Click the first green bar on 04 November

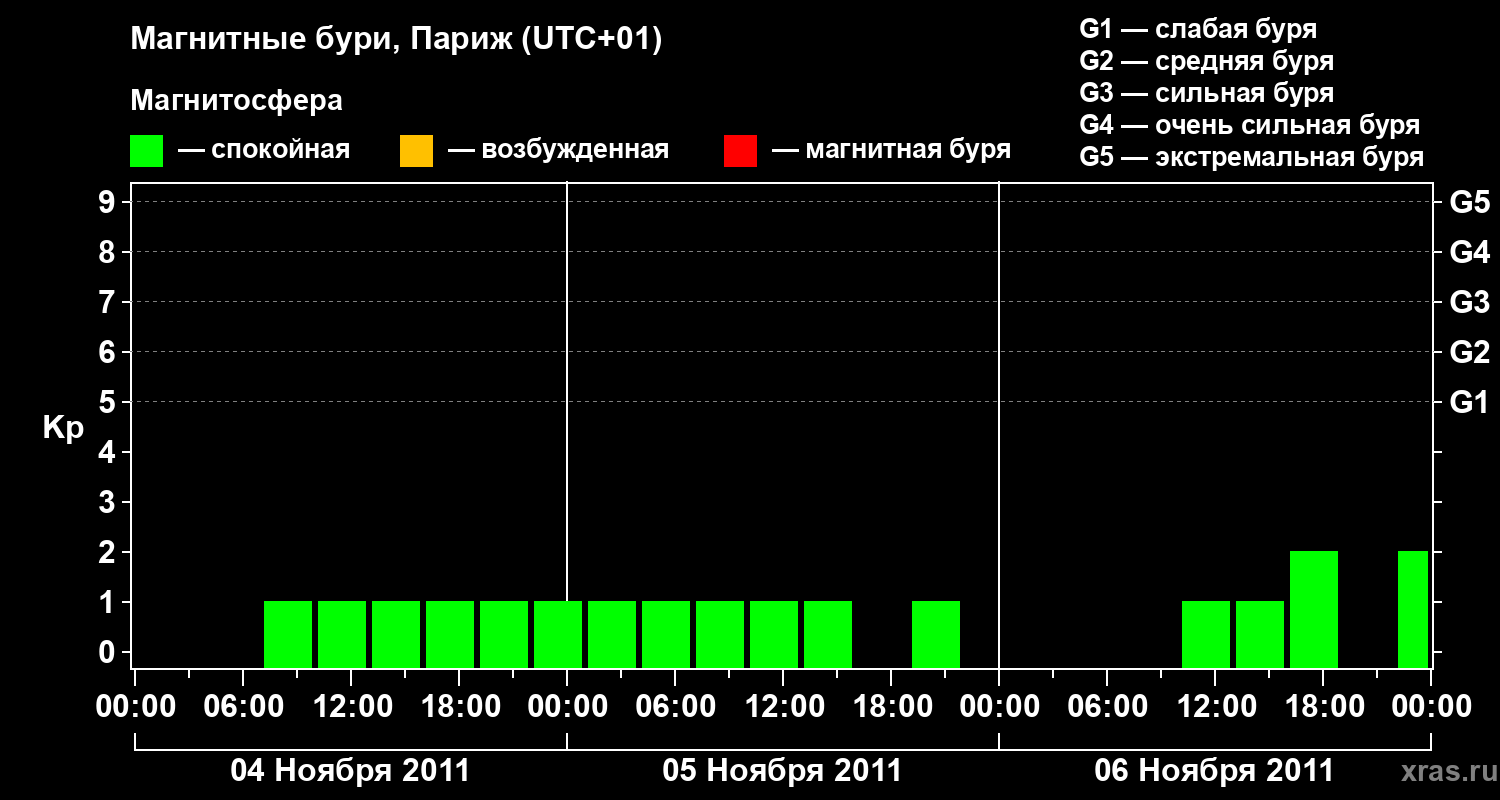(288, 634)
